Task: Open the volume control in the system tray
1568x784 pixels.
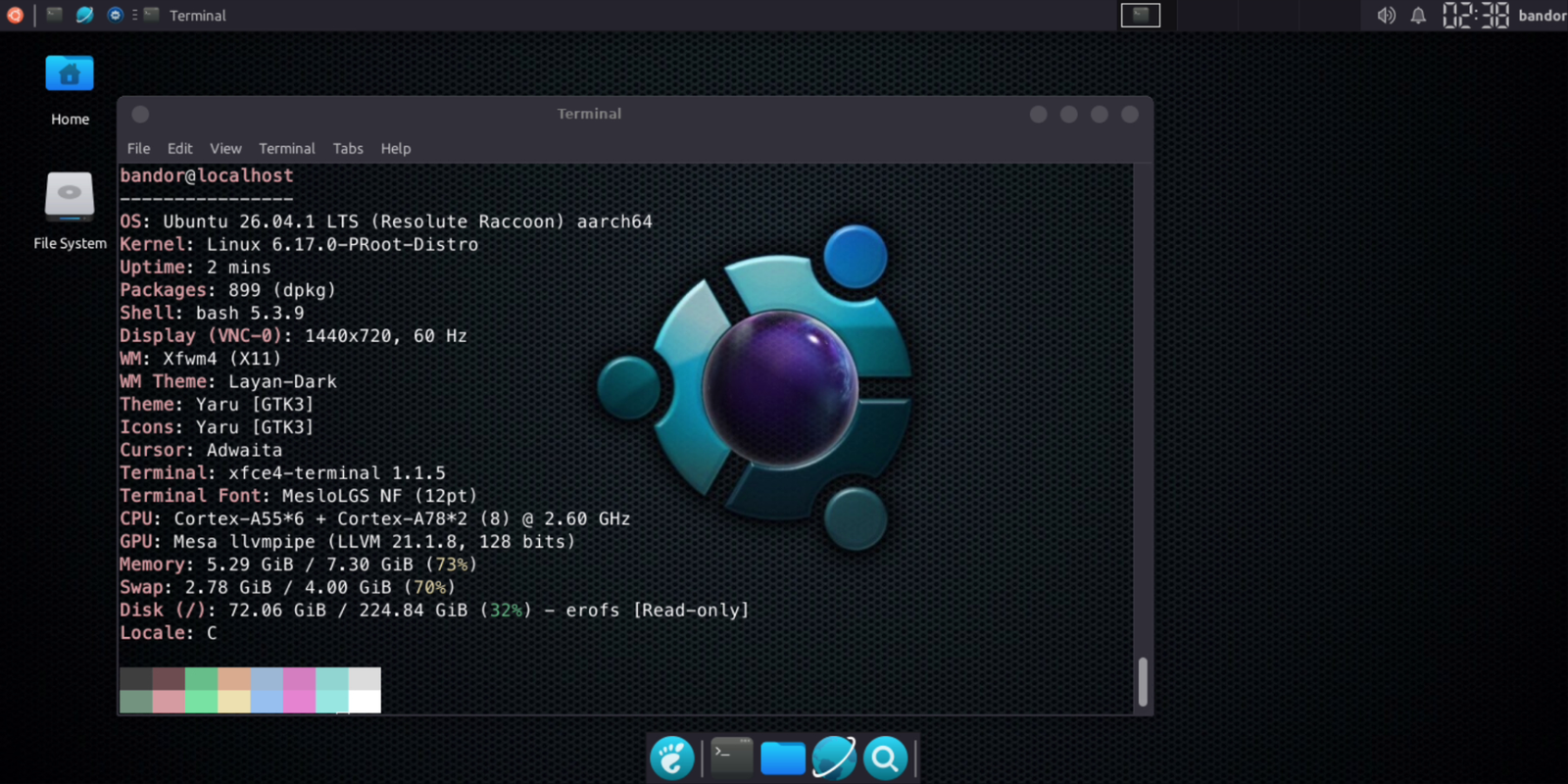Action: pos(1386,15)
